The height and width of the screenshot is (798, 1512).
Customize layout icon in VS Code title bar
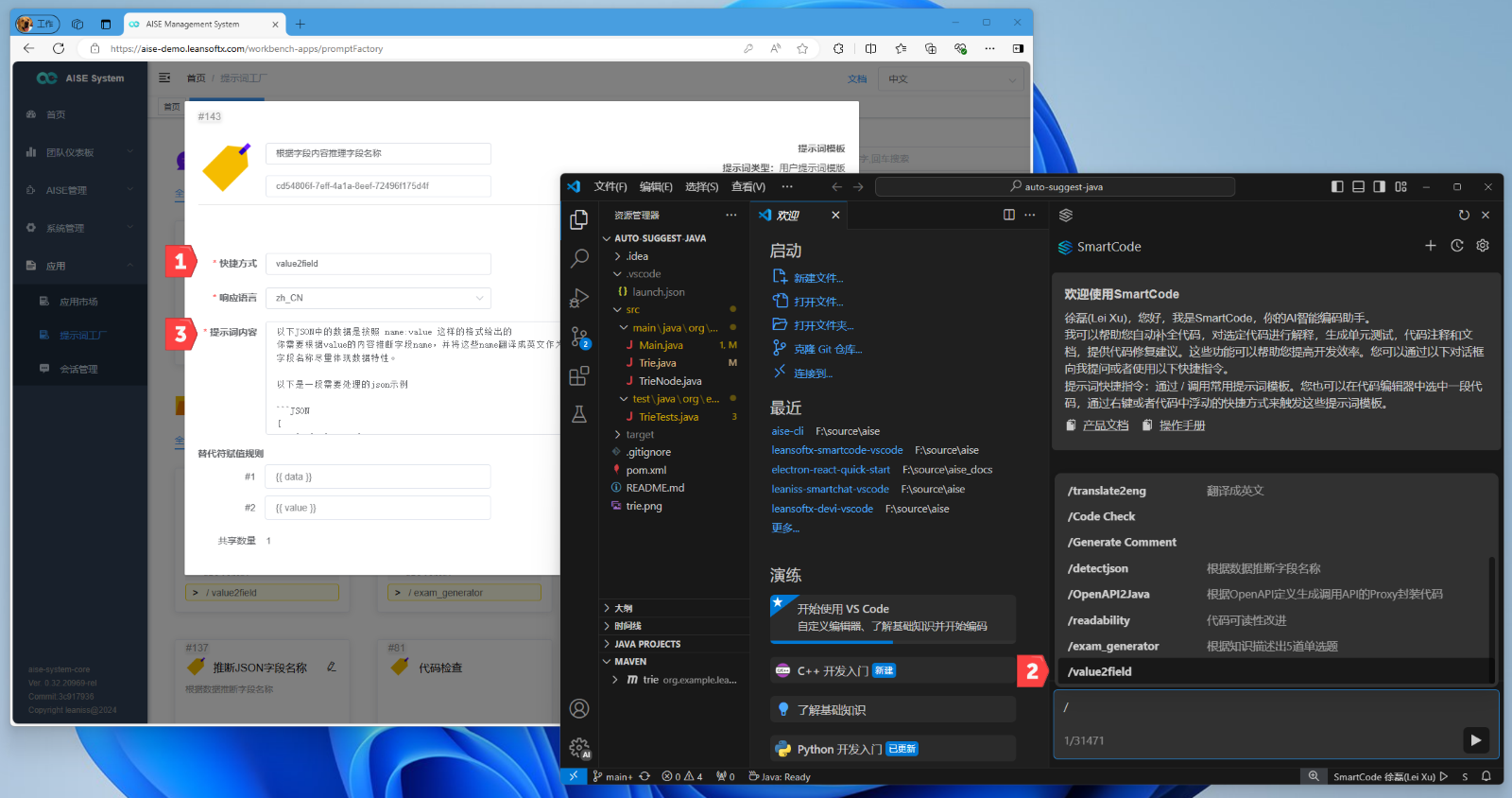[1400, 187]
